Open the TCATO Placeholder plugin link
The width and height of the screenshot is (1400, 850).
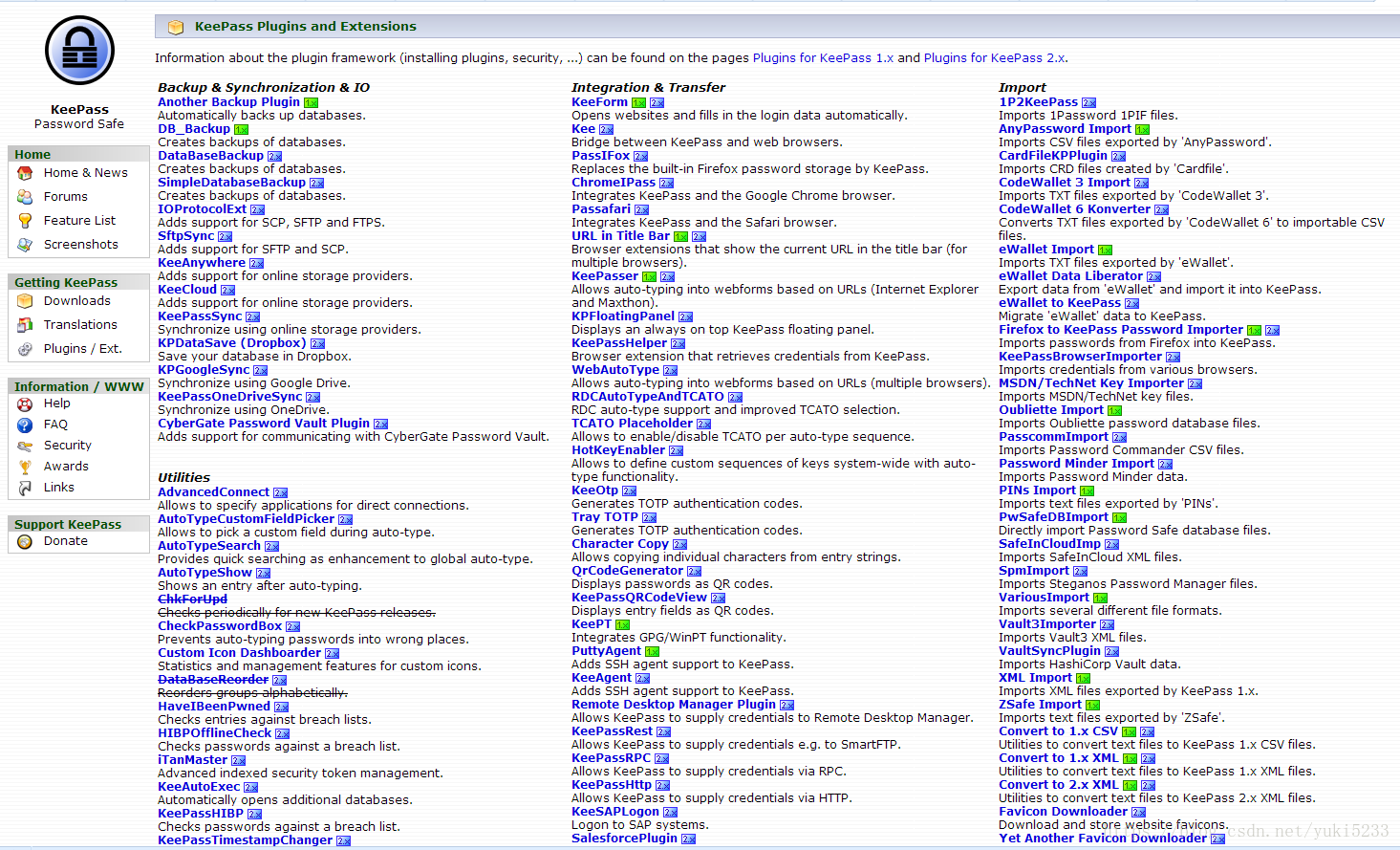632,424
